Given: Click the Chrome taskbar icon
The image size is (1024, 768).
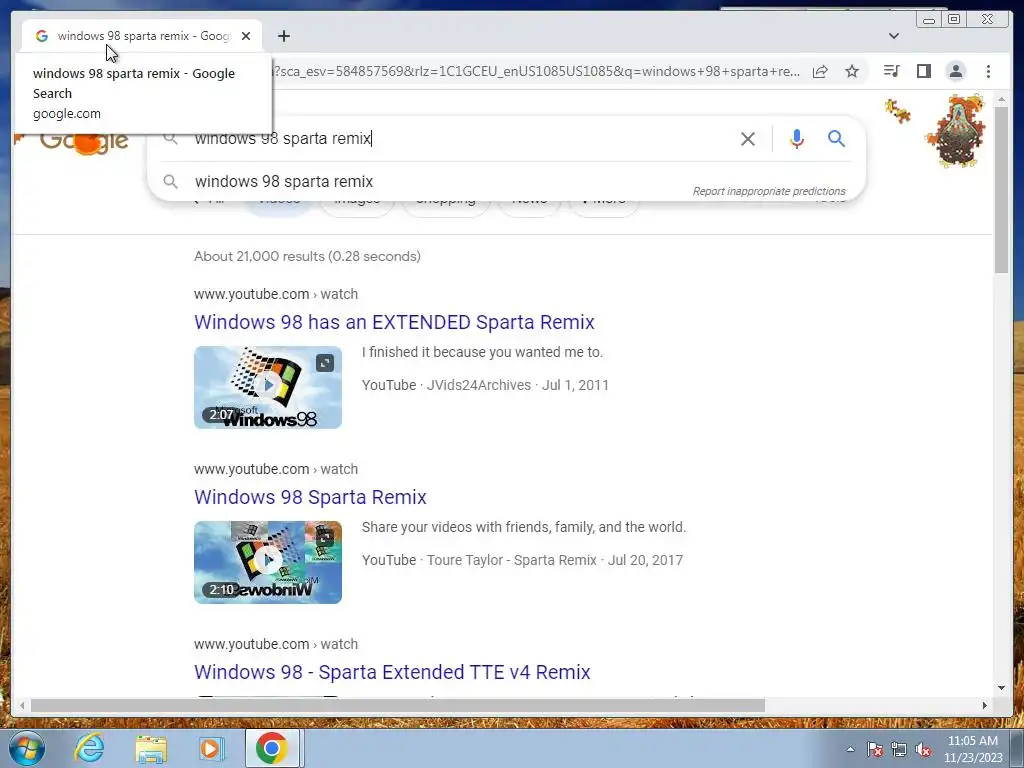Looking at the screenshot, I should (x=272, y=748).
